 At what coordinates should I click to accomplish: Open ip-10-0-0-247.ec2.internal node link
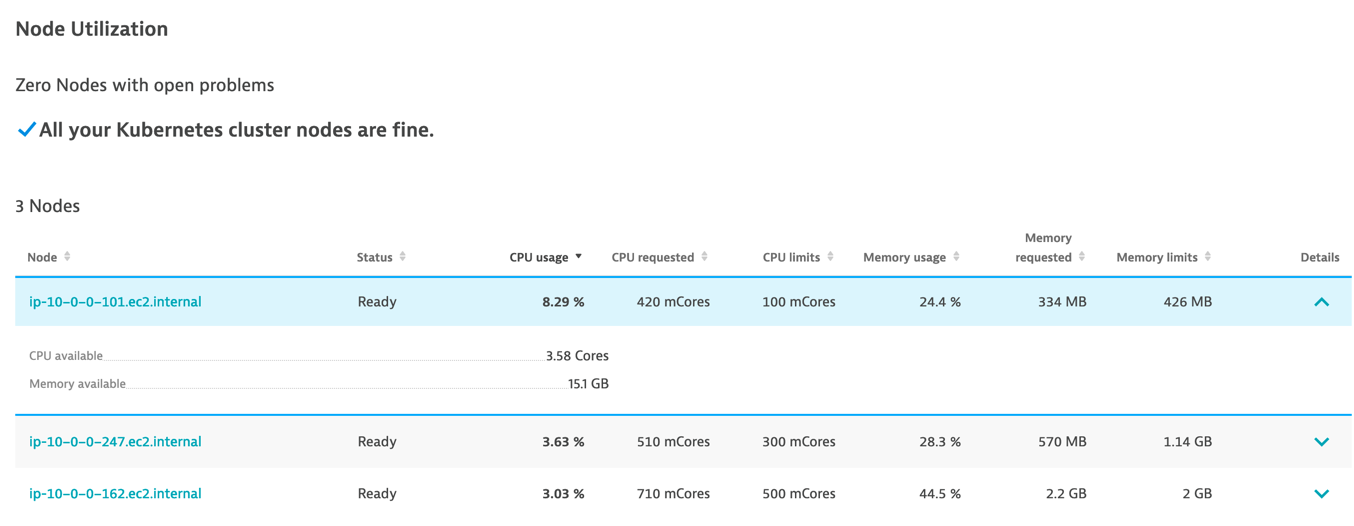[x=115, y=441]
